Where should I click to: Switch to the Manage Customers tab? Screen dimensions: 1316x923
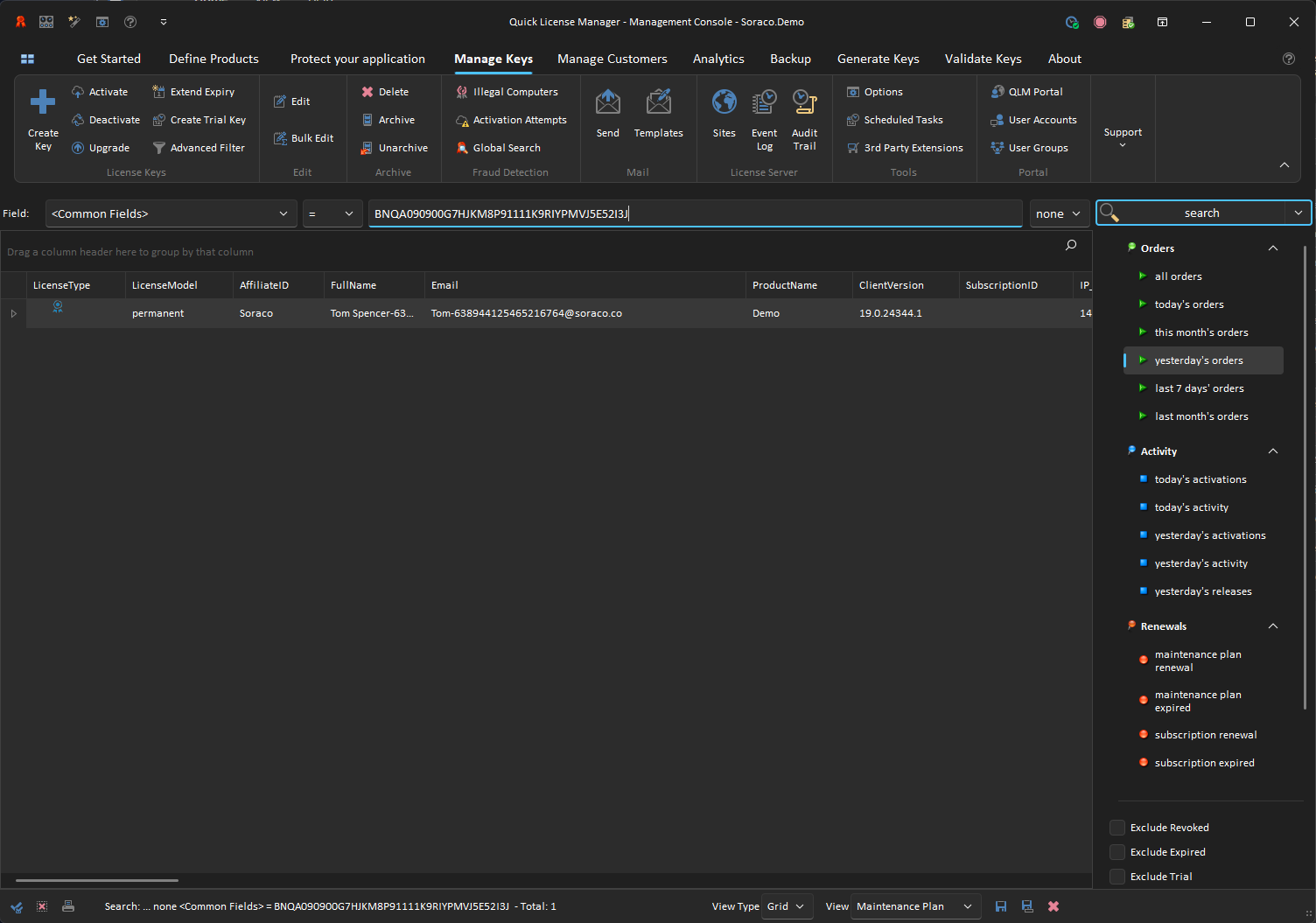point(612,59)
